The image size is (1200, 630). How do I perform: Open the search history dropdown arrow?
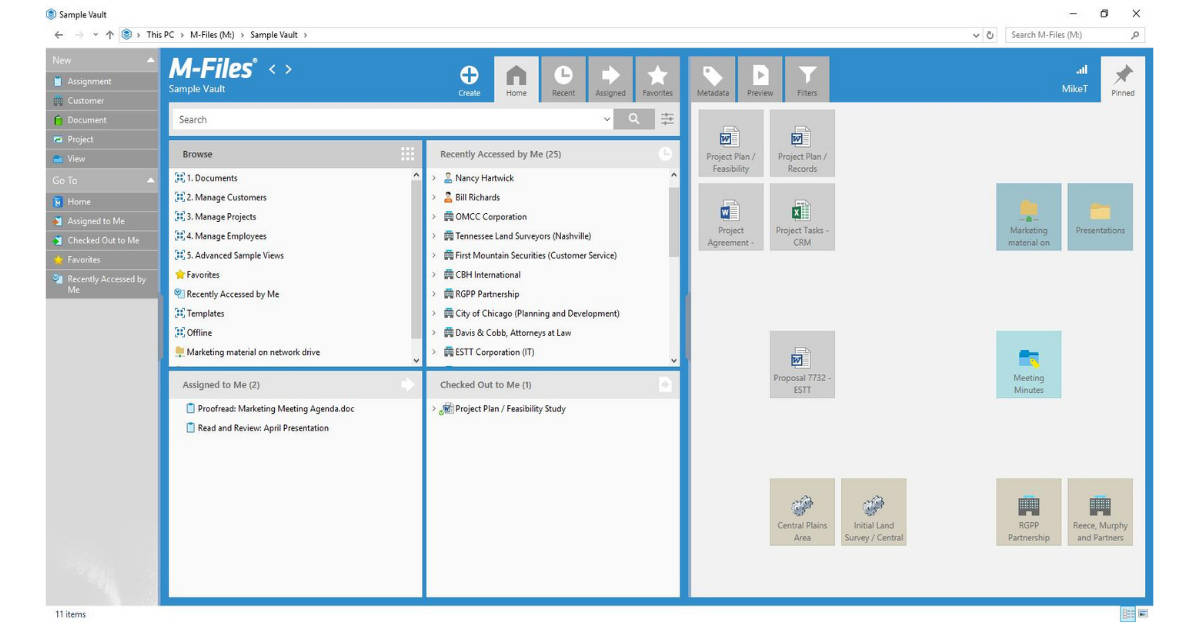[607, 118]
